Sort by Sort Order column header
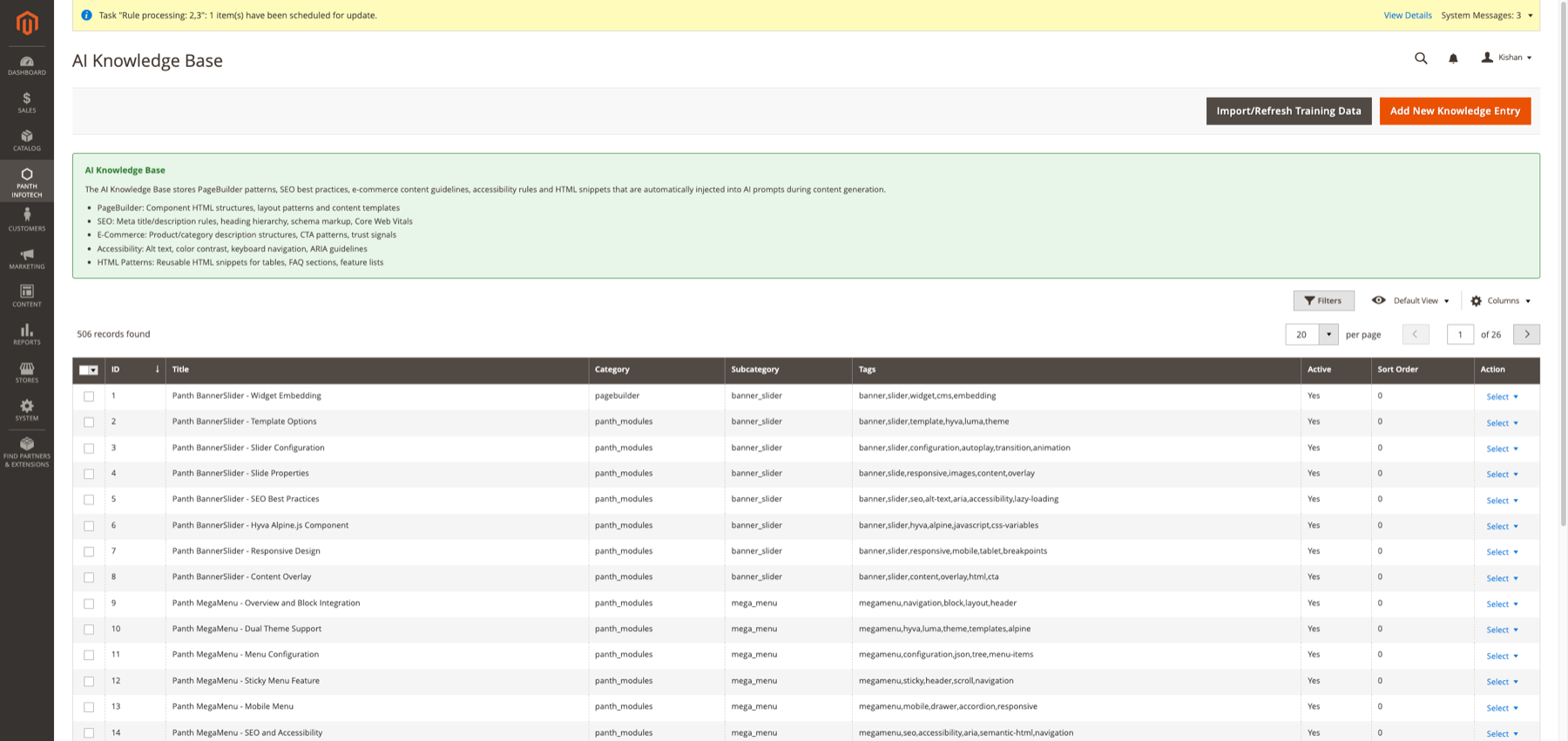The height and width of the screenshot is (741, 1568). click(1423, 369)
